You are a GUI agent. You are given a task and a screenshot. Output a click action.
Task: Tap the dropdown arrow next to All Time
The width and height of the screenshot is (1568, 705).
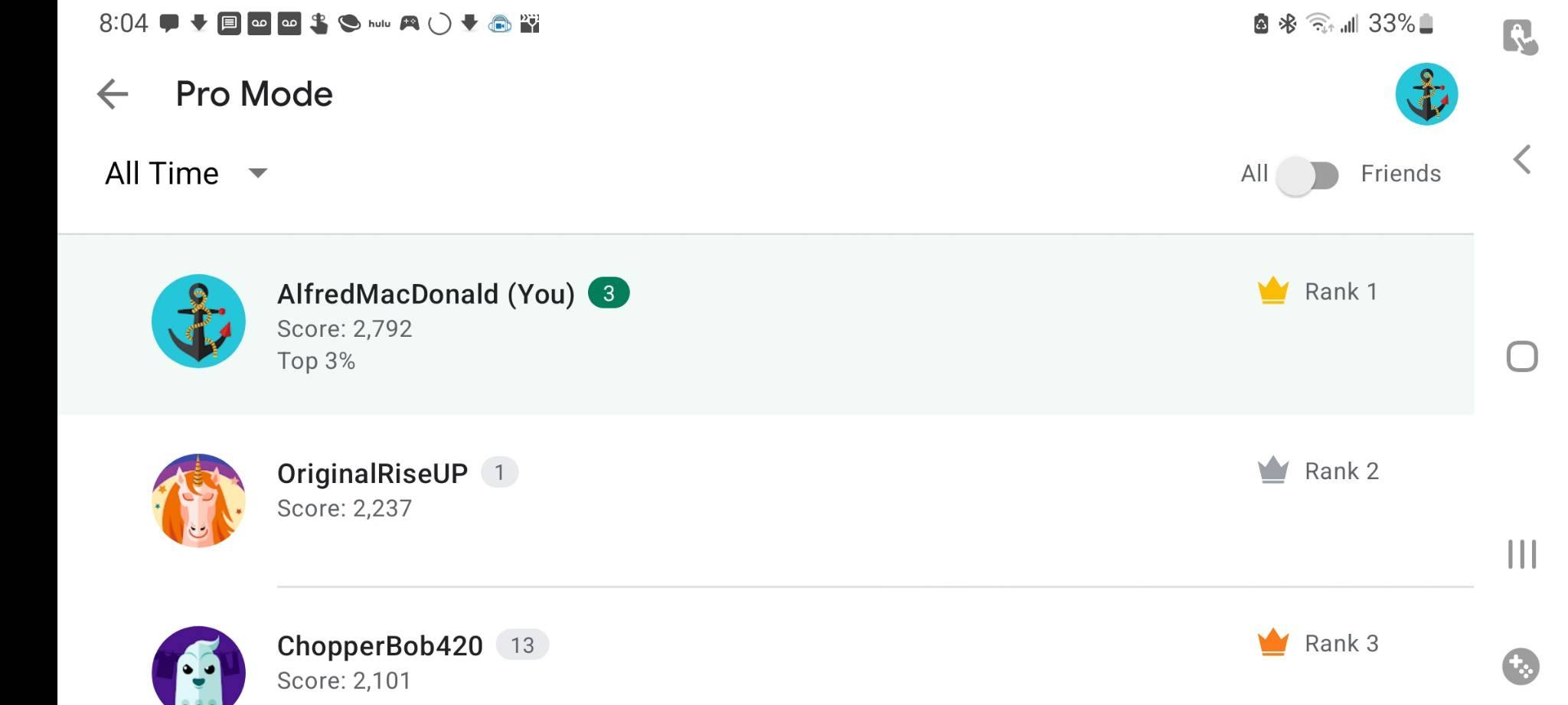click(x=258, y=175)
